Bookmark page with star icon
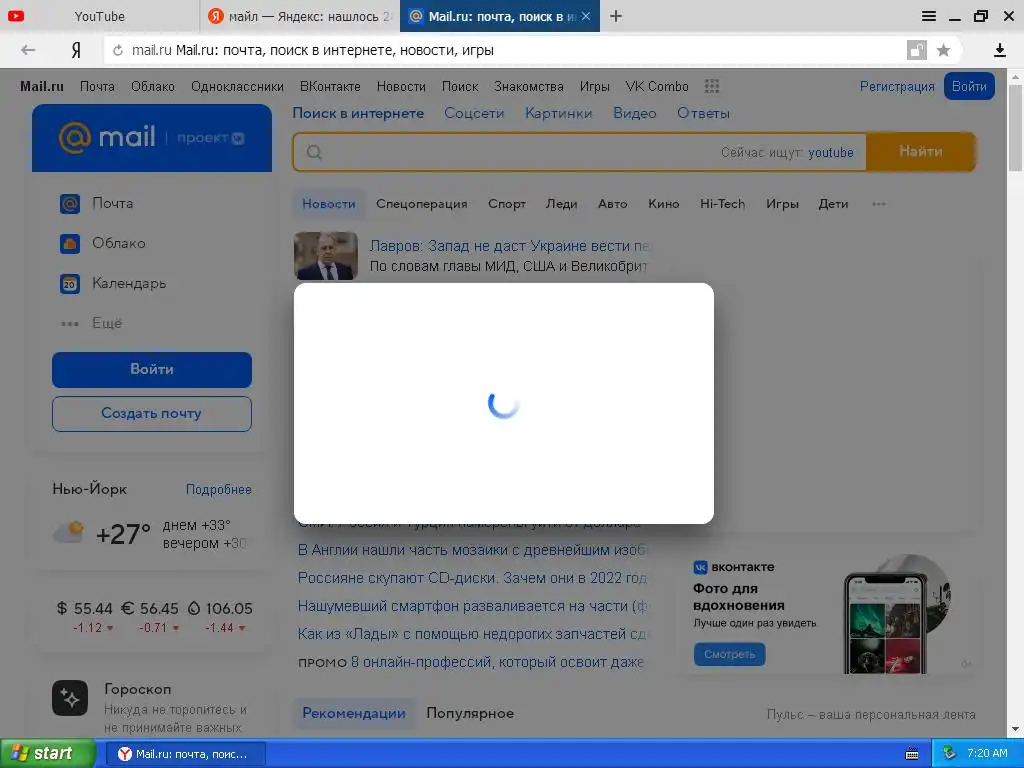This screenshot has height=768, width=1024. (943, 50)
